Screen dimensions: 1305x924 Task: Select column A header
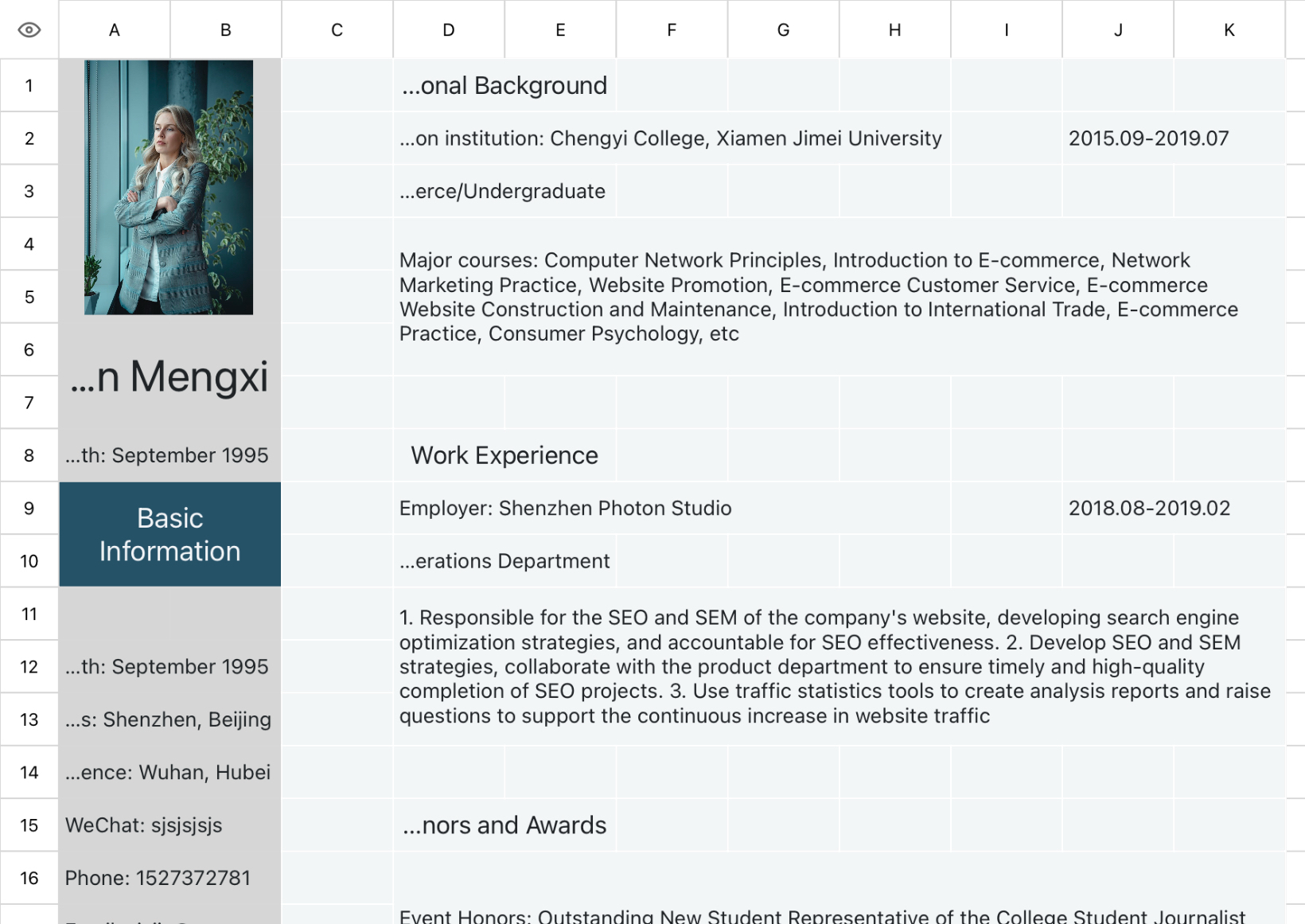pyautogui.click(x=115, y=29)
